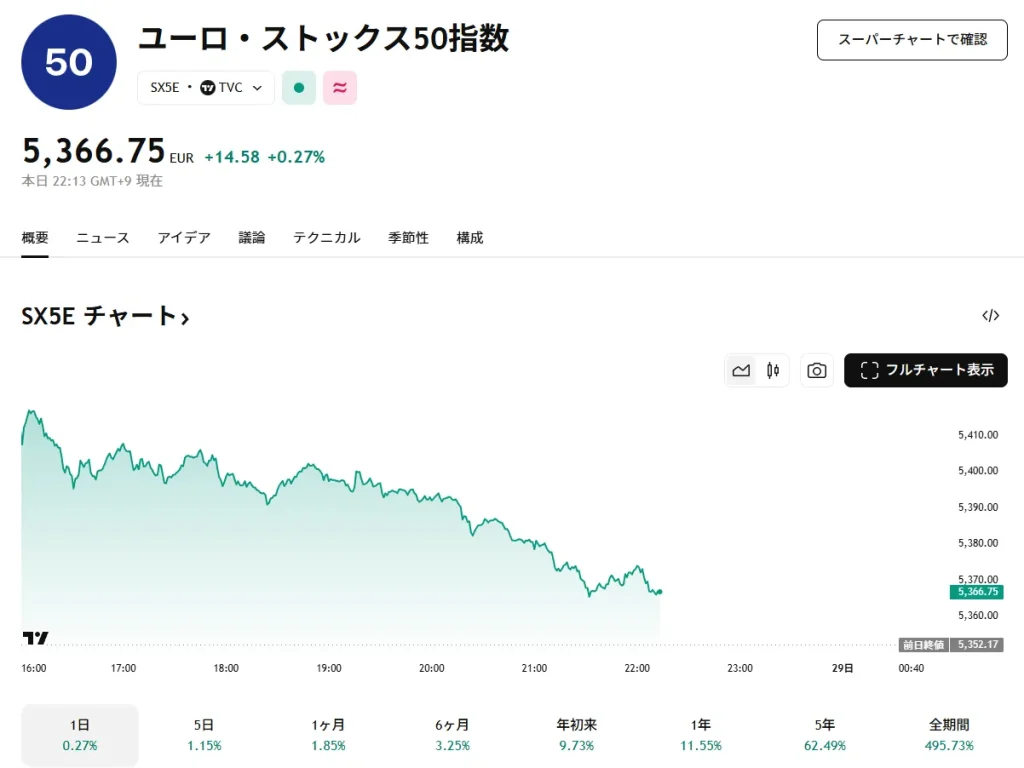Take chart snapshot with camera icon
Viewport: 1024px width, 768px height.
tap(816, 370)
